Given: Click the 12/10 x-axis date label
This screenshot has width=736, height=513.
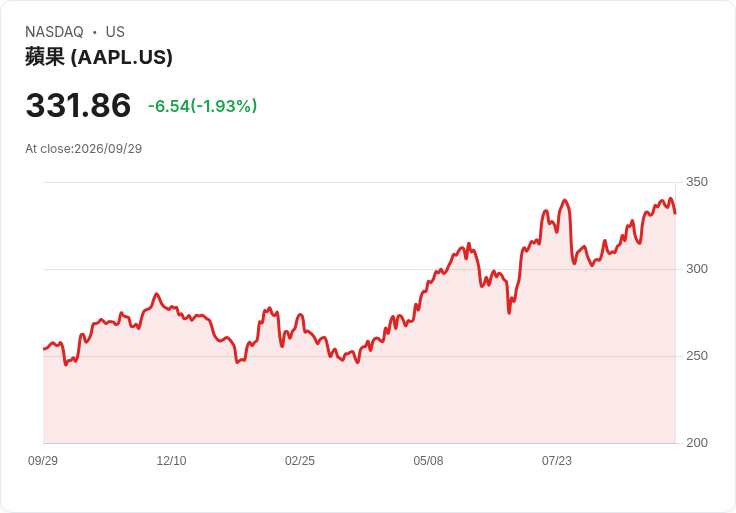Looking at the screenshot, I should click(x=171, y=461).
